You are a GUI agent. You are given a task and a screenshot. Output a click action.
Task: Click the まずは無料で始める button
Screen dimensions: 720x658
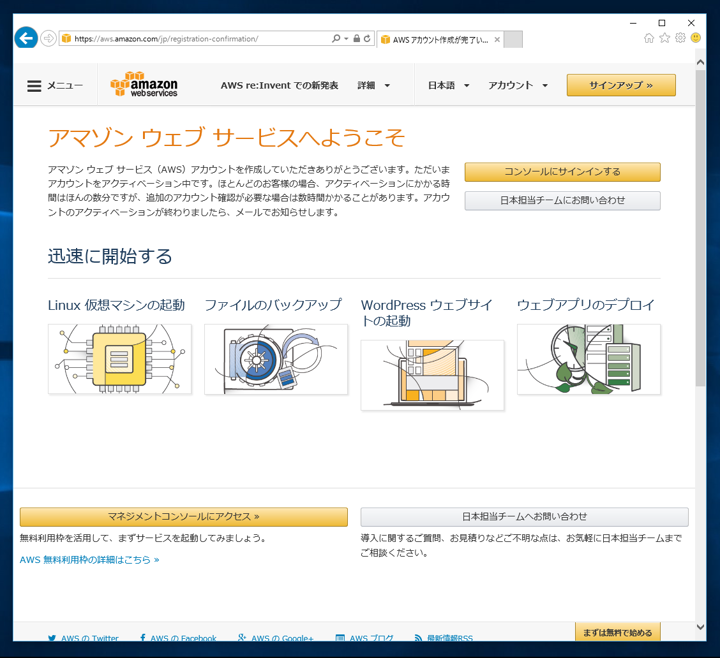618,632
